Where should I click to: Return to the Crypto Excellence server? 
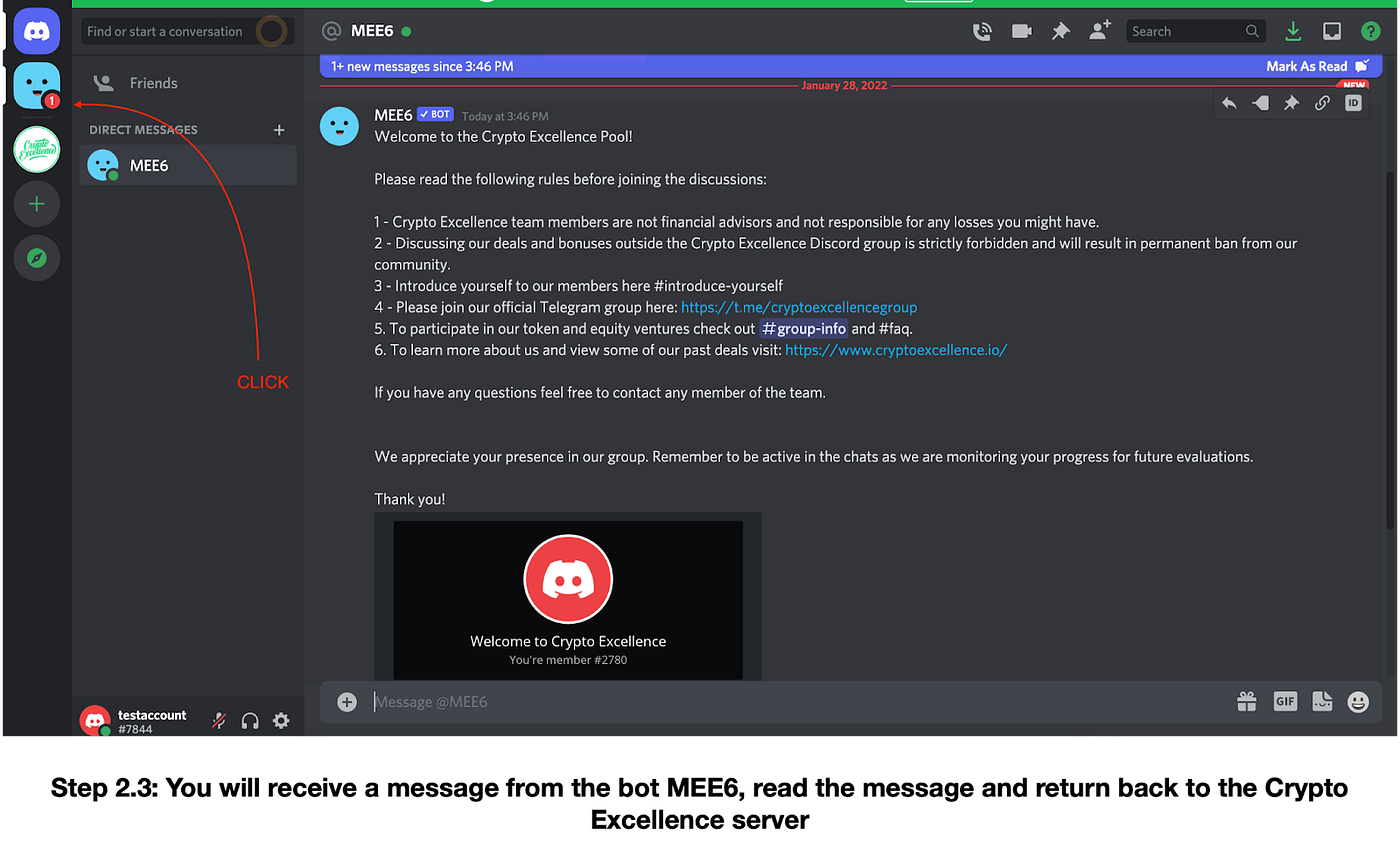pos(37,150)
